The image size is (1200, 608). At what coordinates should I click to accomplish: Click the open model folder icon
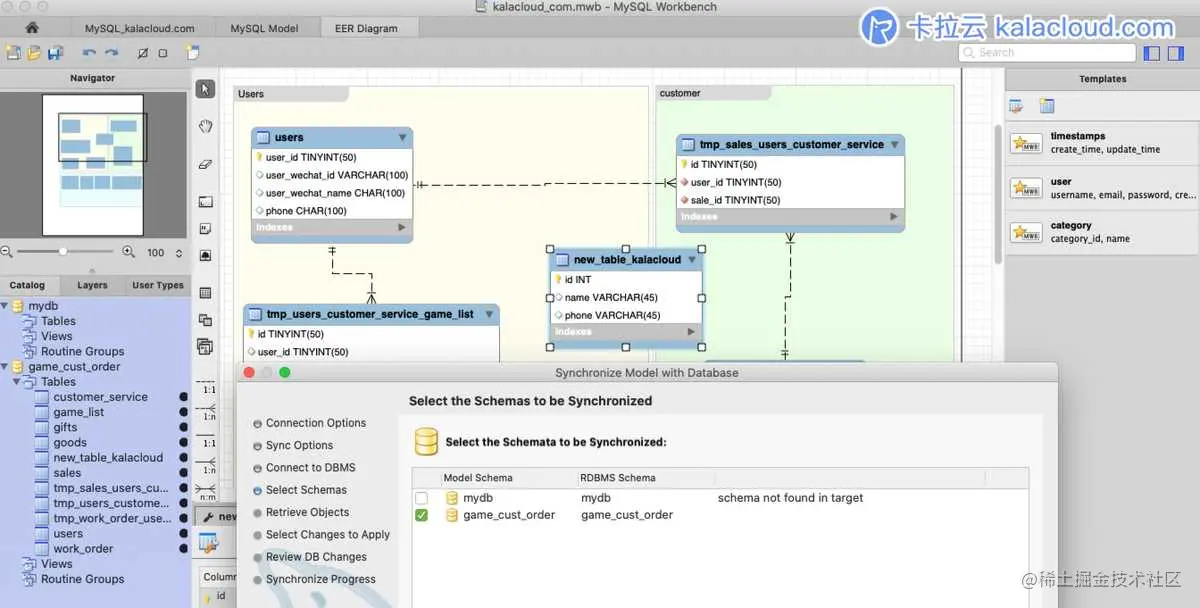point(35,52)
